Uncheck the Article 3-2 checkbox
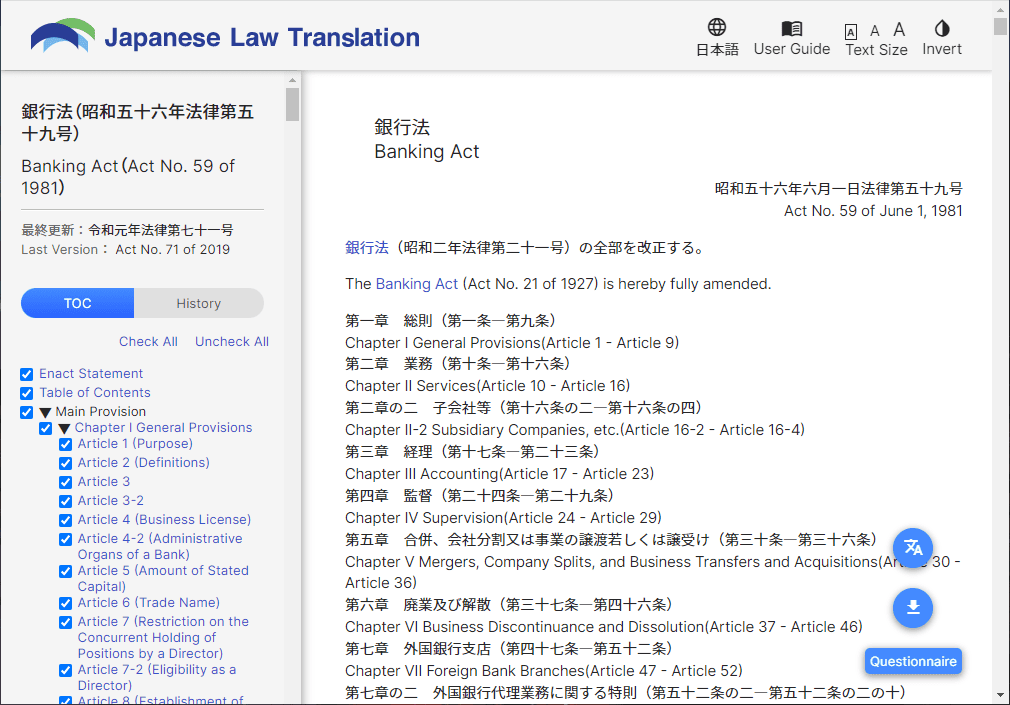The width and height of the screenshot is (1010, 705). 65,501
